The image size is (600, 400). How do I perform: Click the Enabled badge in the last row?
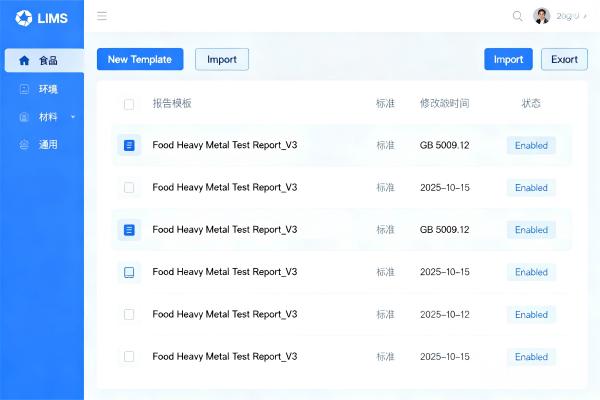[x=531, y=357]
